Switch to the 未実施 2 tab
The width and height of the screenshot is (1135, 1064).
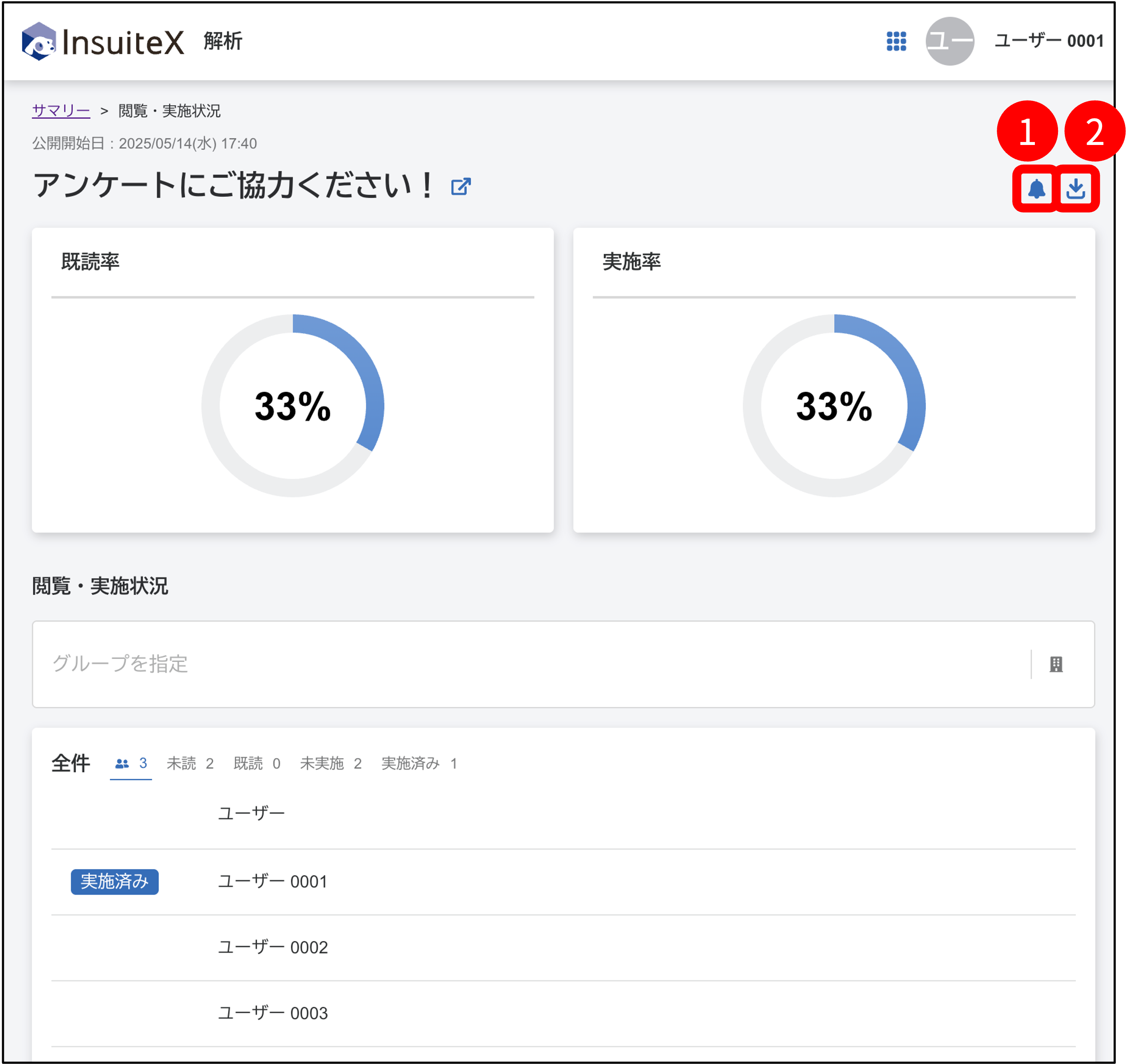point(331,763)
